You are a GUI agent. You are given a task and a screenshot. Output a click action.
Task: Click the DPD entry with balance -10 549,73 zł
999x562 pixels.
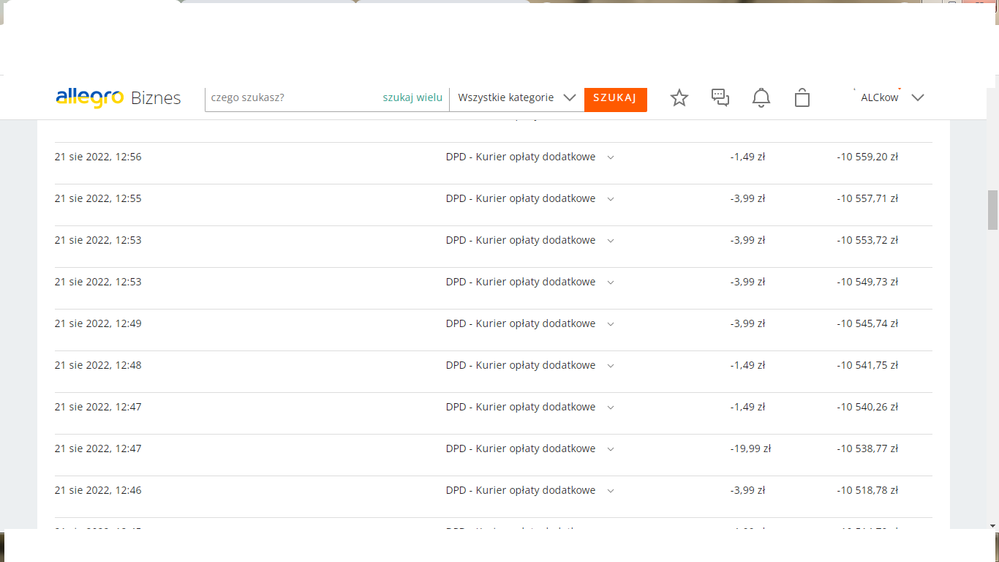pyautogui.click(x=520, y=282)
